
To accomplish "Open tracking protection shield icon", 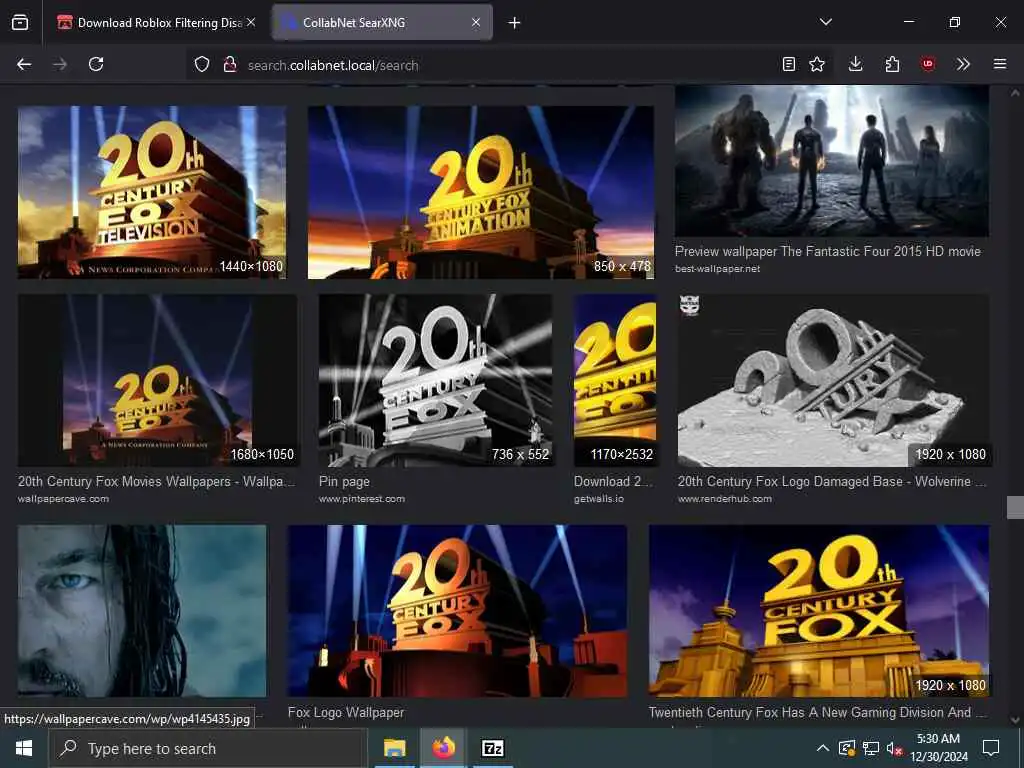I will 202,65.
